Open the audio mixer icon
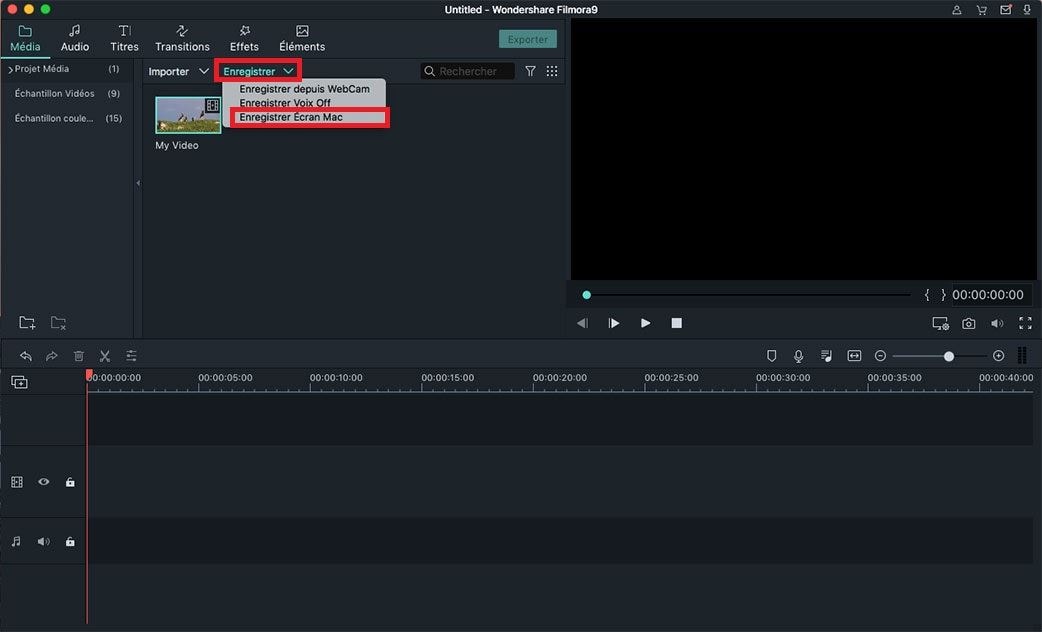The width and height of the screenshot is (1042, 632). (827, 356)
